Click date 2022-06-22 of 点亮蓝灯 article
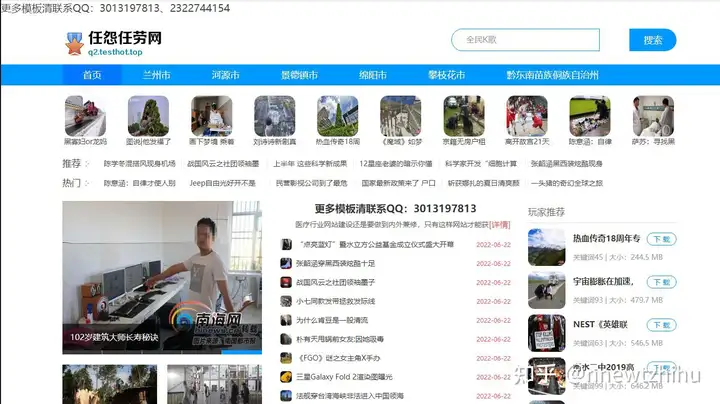The width and height of the screenshot is (720, 404). (x=493, y=245)
